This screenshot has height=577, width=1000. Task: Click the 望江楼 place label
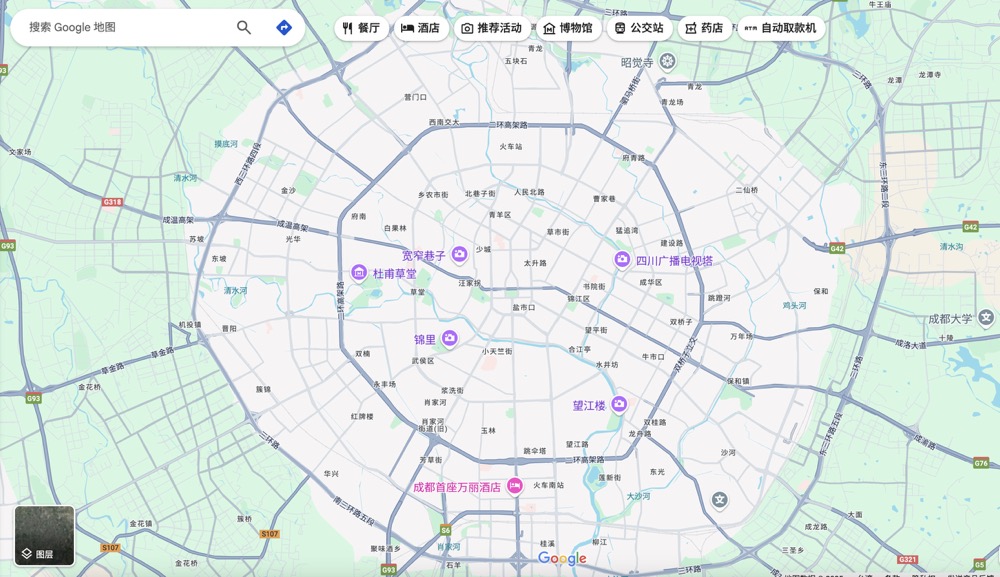click(589, 405)
